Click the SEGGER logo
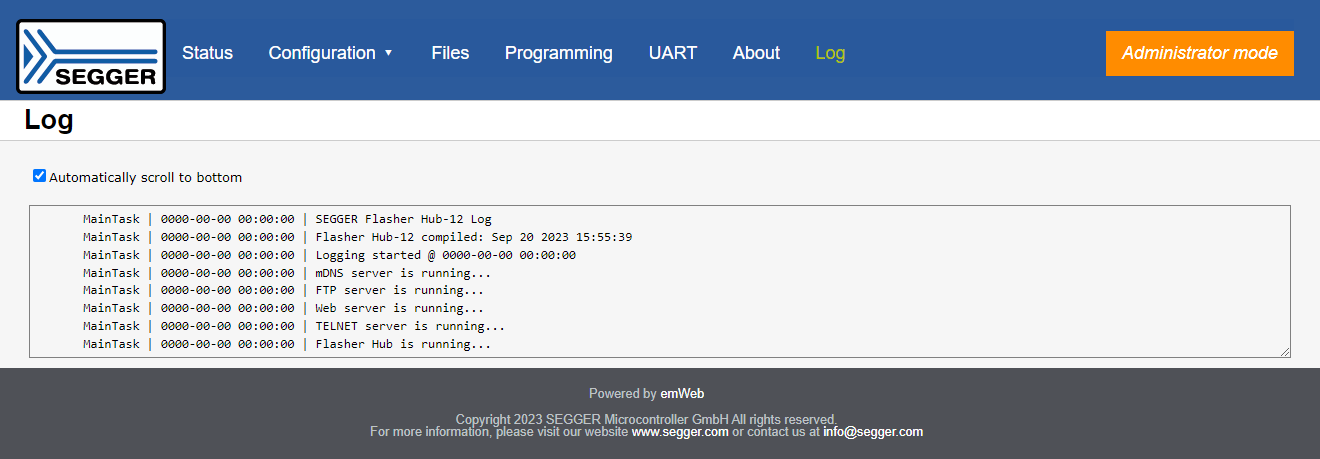 pyautogui.click(x=91, y=56)
